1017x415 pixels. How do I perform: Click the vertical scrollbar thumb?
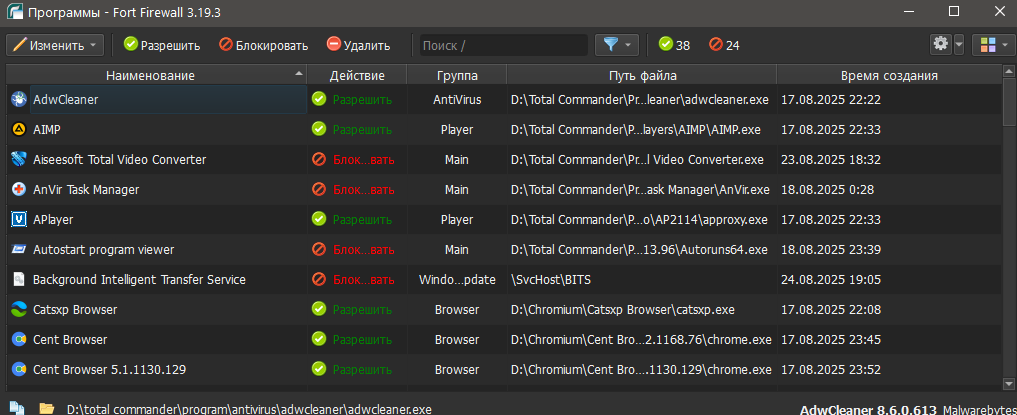[1009, 102]
